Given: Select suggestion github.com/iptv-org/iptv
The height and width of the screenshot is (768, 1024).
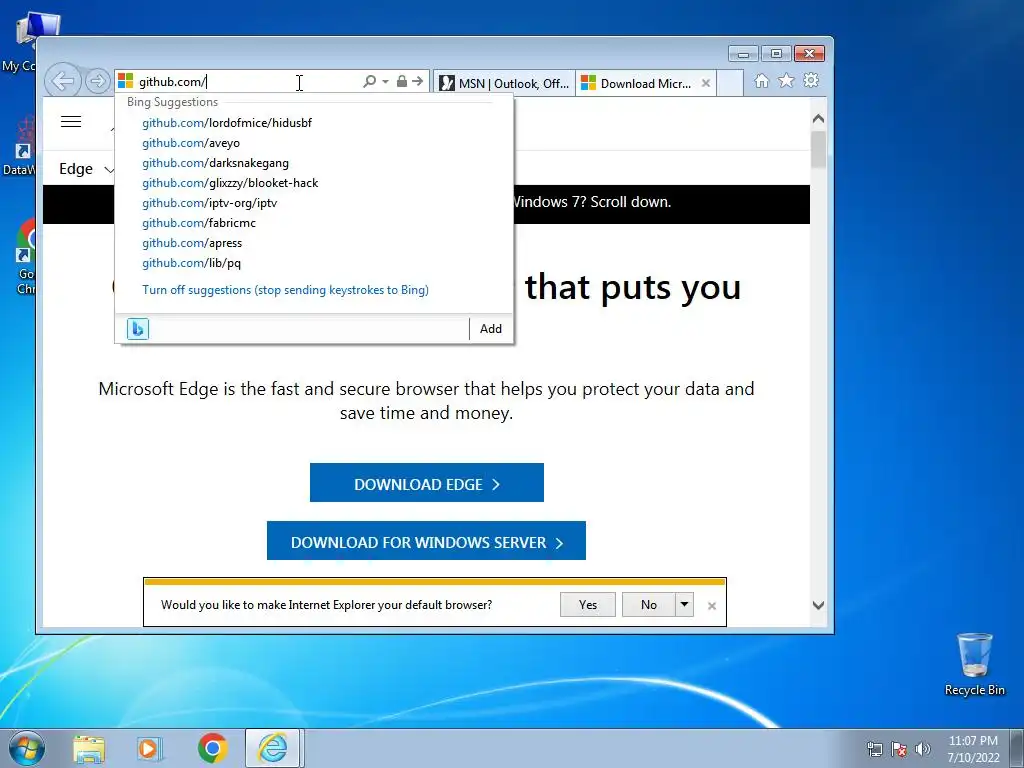Looking at the screenshot, I should pyautogui.click(x=210, y=203).
